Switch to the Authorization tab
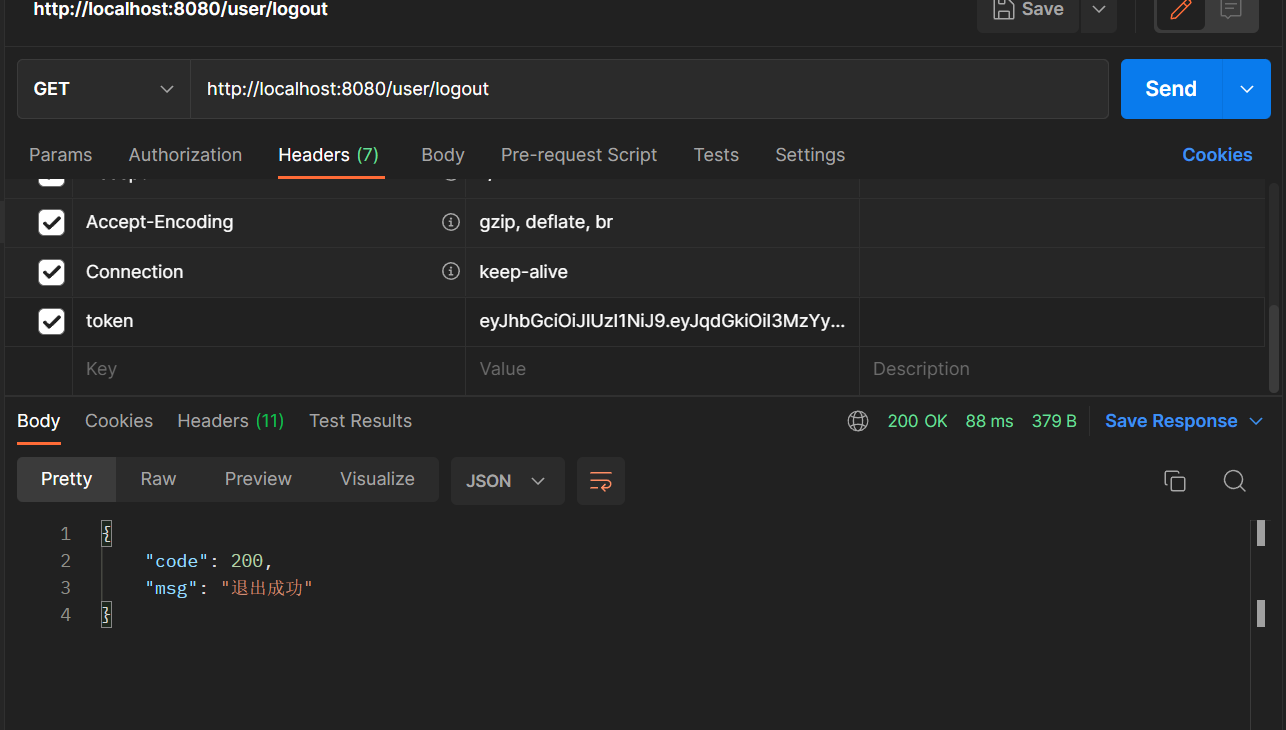Image resolution: width=1286 pixels, height=730 pixels. (x=185, y=155)
